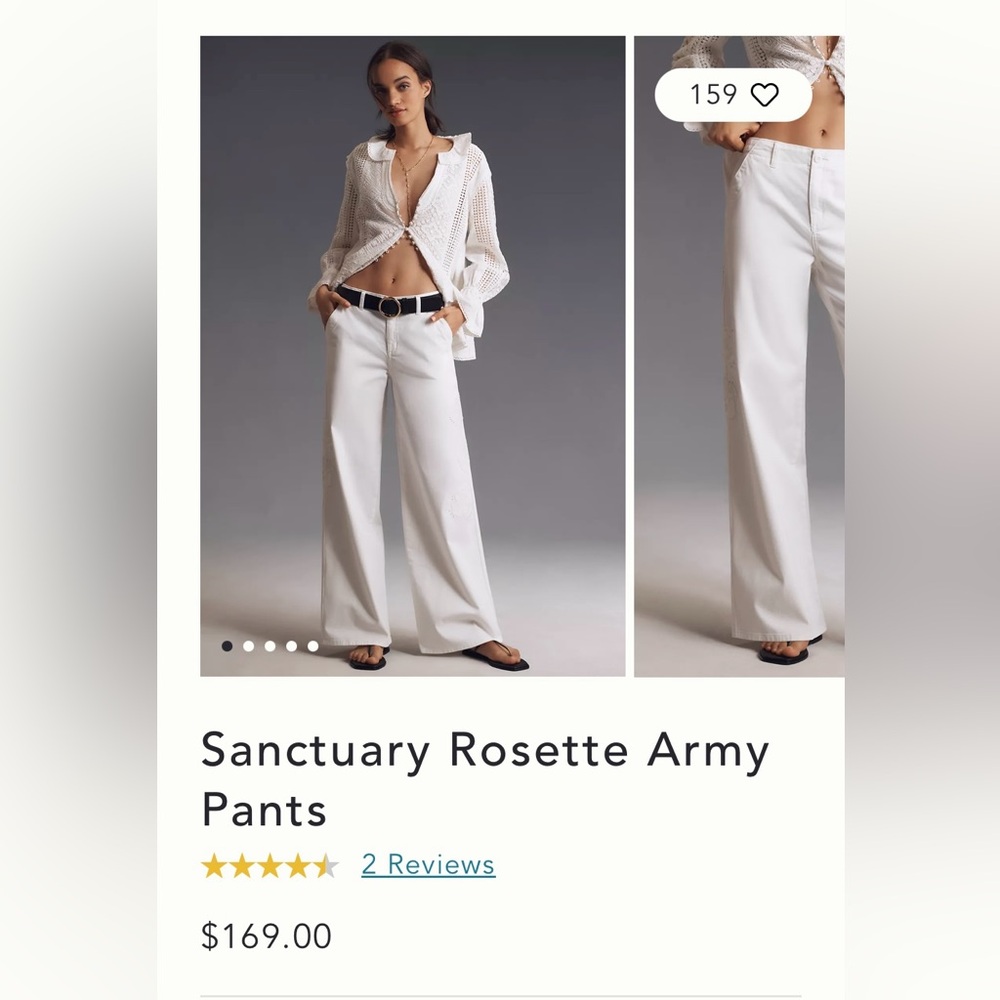Screen dimensions: 1000x1000
Task: Click the $169.00 price text
Action: point(268,936)
